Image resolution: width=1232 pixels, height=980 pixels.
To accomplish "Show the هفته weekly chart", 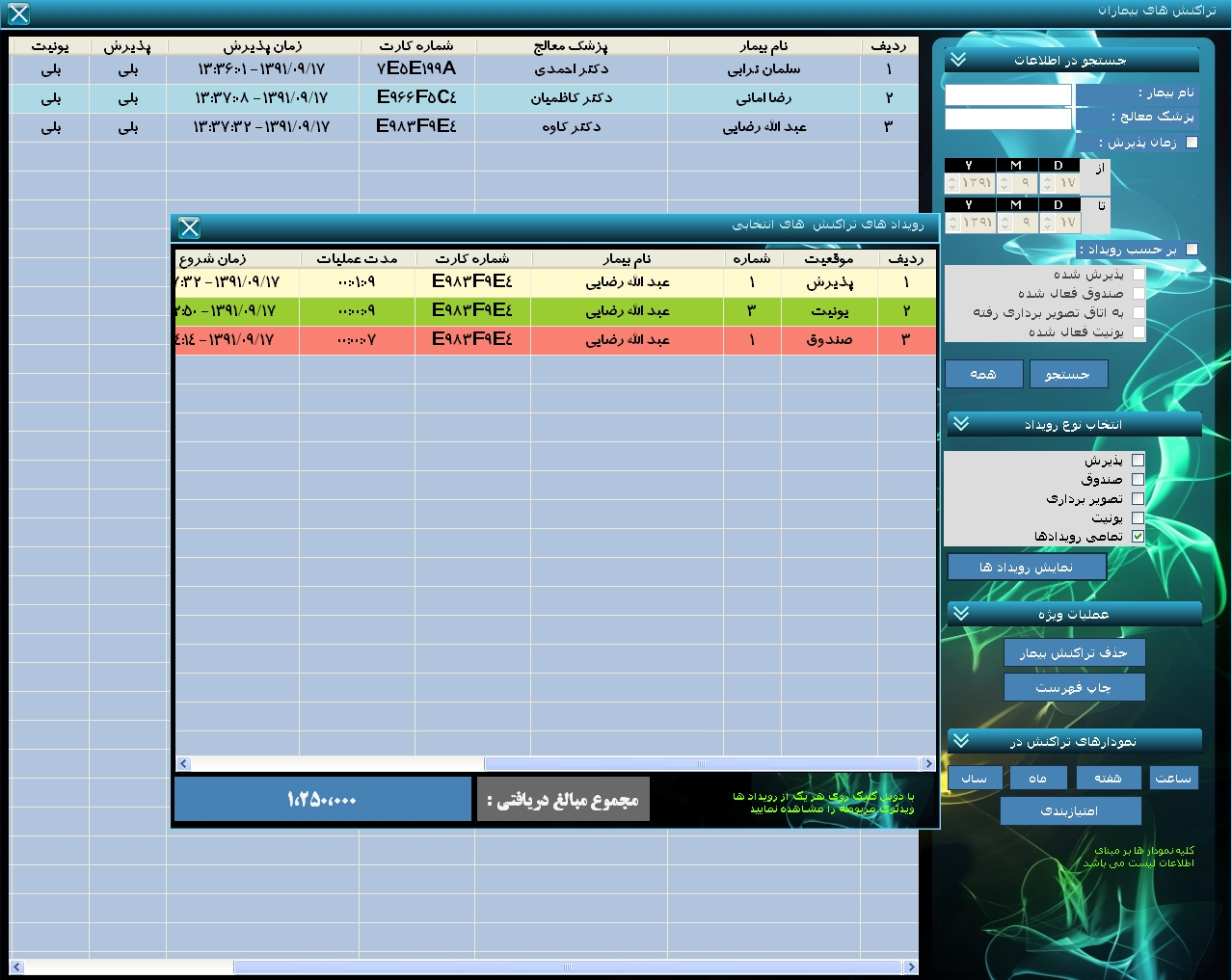I will 1108,778.
